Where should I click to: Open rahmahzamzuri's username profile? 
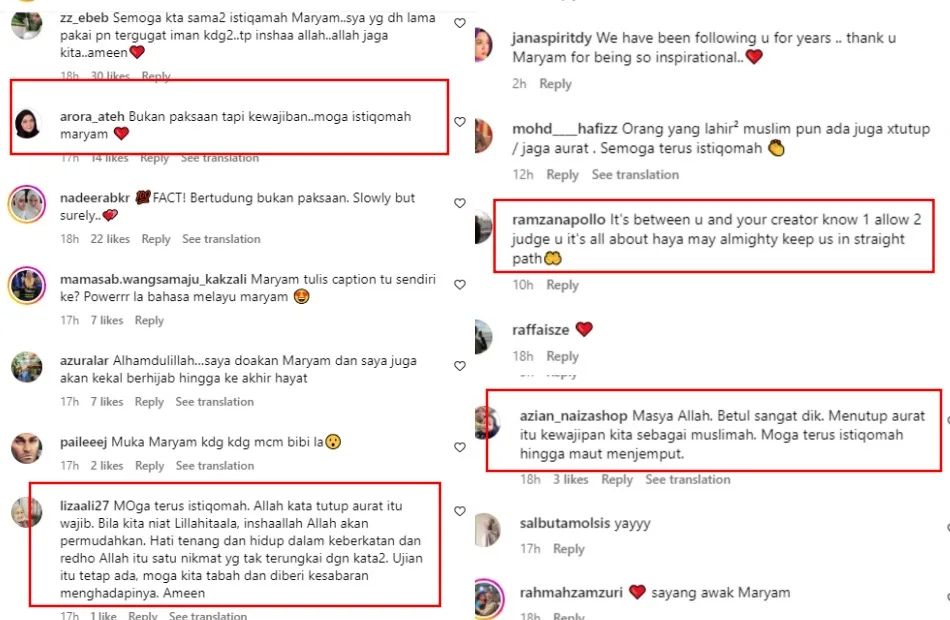click(x=571, y=592)
